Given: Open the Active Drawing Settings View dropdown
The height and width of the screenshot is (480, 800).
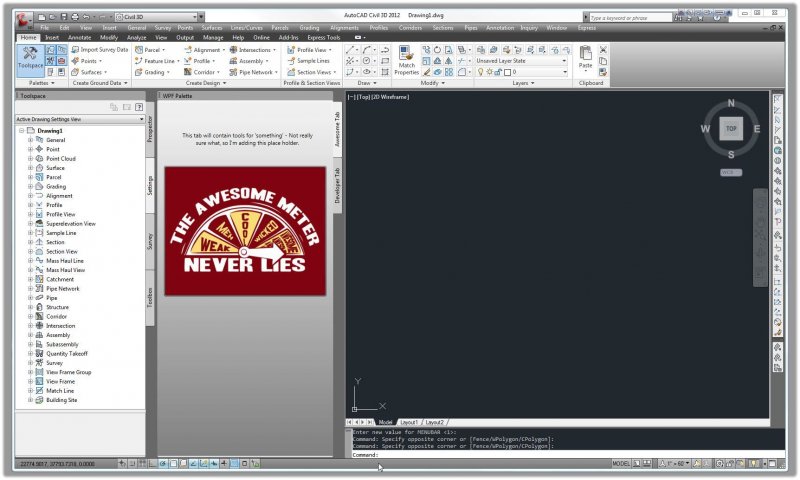Looking at the screenshot, I should pyautogui.click(x=80, y=119).
